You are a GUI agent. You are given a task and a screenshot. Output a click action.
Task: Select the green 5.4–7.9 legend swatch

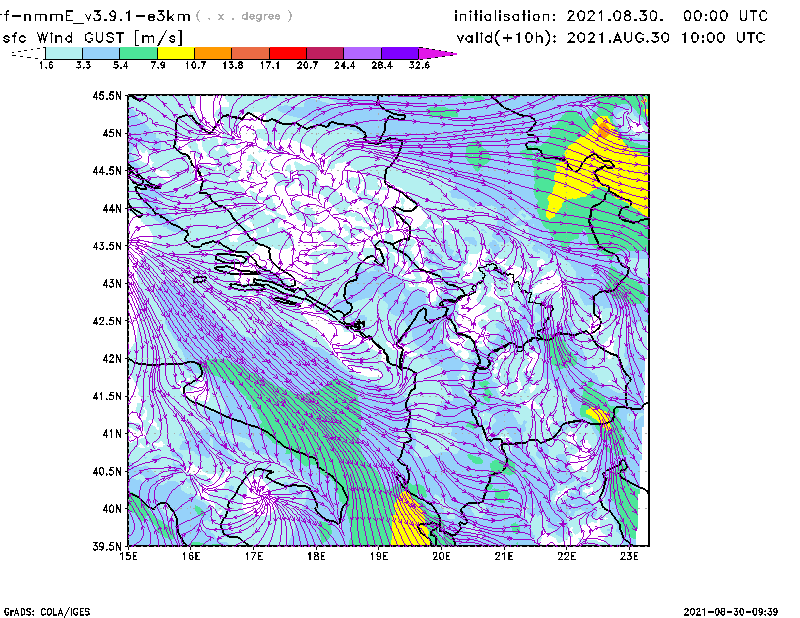pyautogui.click(x=138, y=53)
